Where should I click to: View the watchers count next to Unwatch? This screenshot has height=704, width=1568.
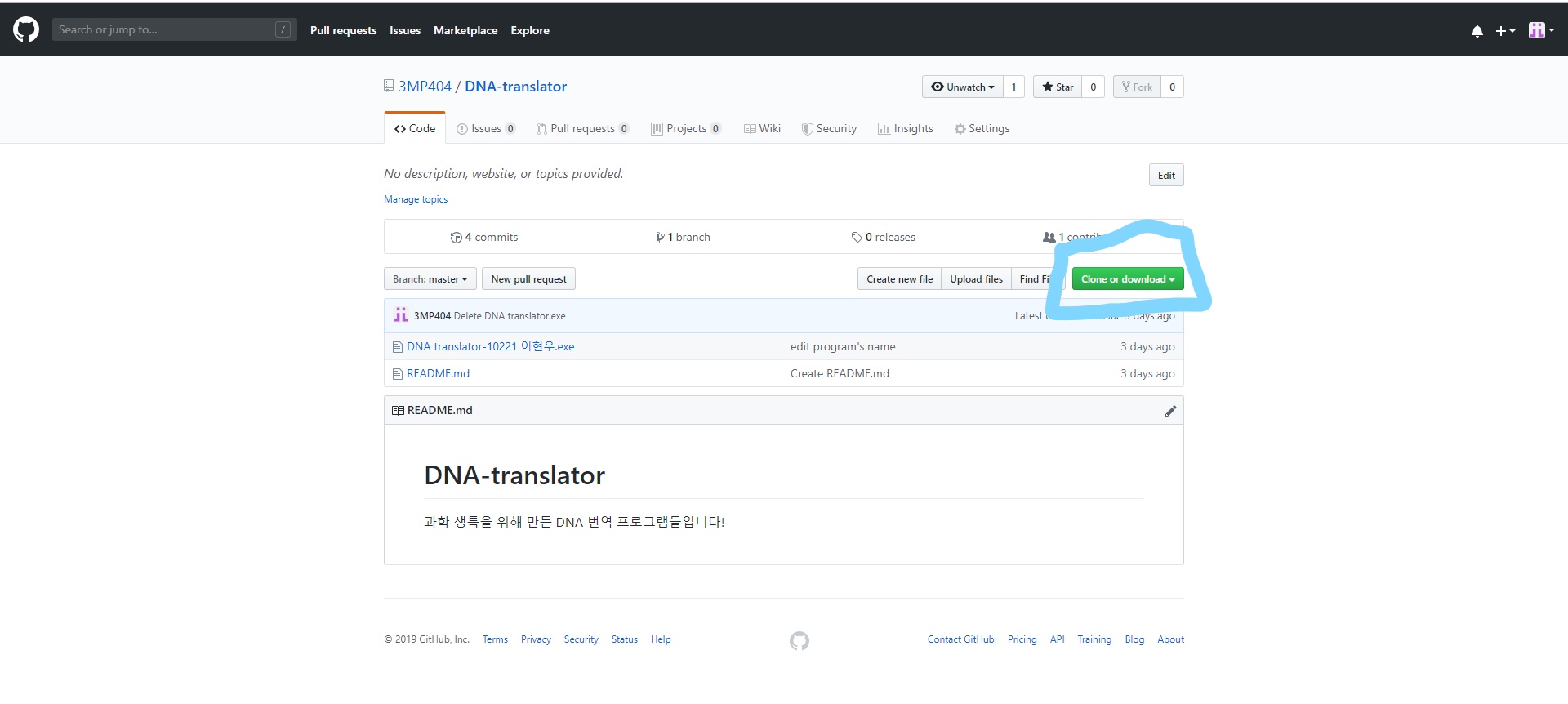pos(1013,87)
